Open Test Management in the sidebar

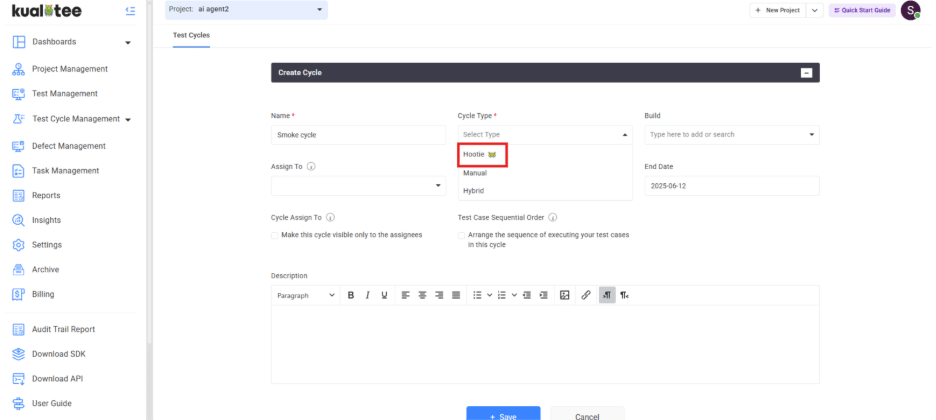pos(64,94)
